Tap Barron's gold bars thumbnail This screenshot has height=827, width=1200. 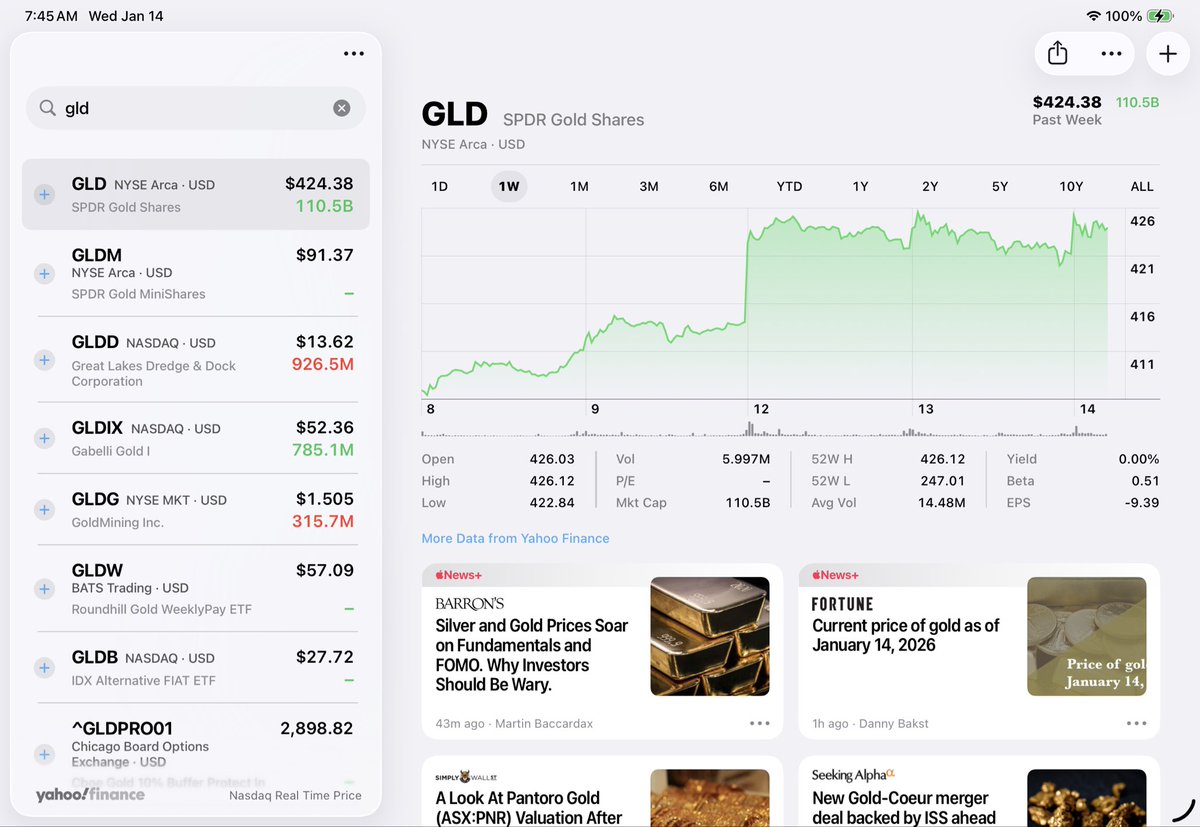(x=710, y=636)
